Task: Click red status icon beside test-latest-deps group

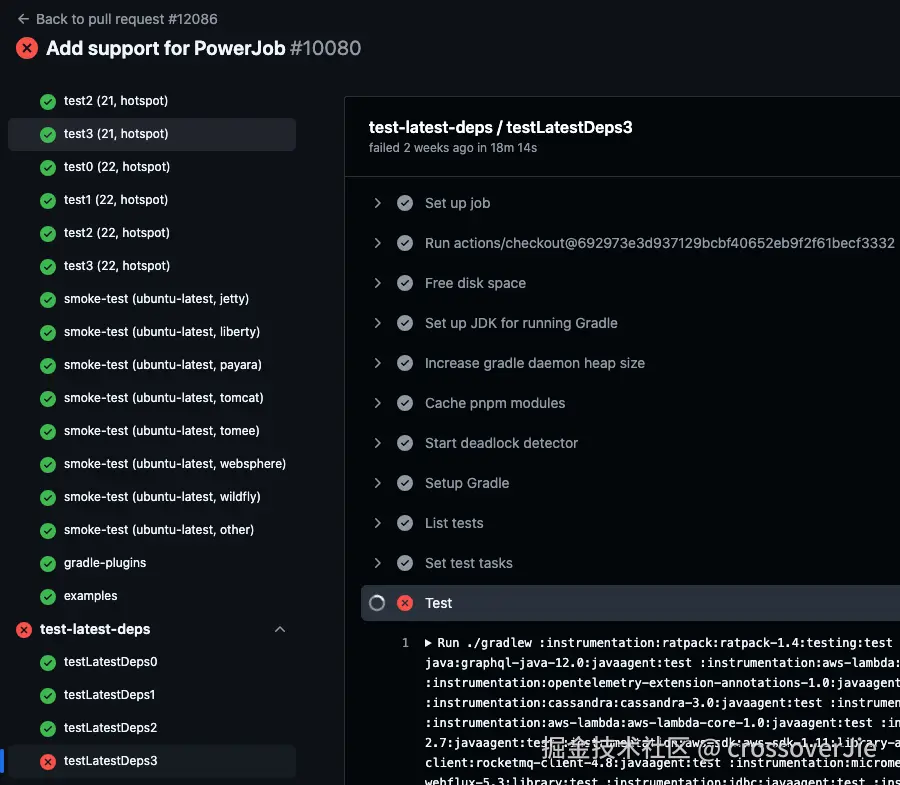Action: (x=24, y=630)
